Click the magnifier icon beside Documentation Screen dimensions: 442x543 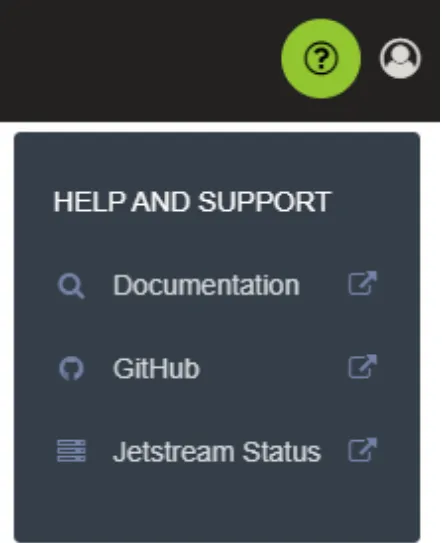click(71, 286)
